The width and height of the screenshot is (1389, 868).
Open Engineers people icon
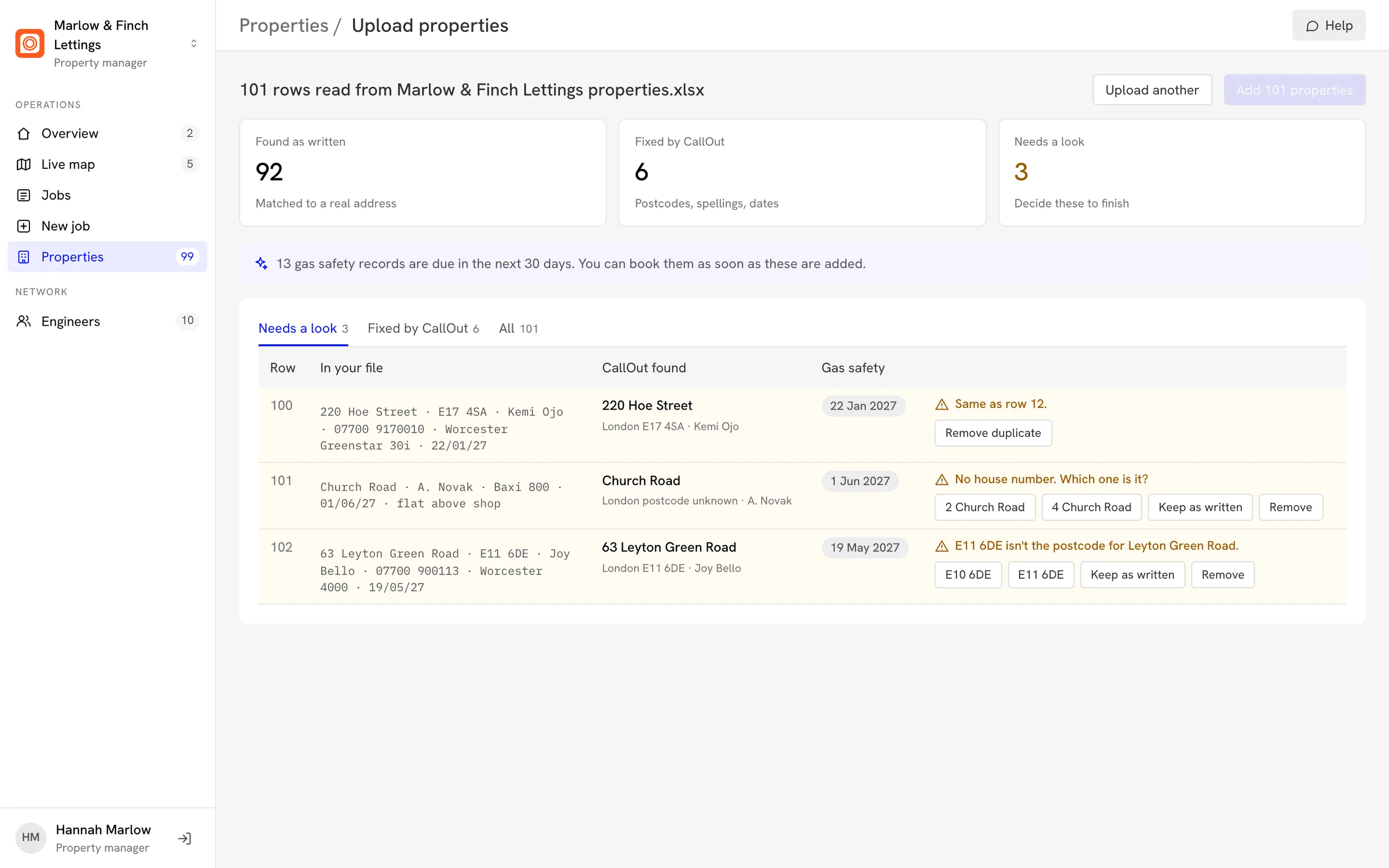click(24, 321)
